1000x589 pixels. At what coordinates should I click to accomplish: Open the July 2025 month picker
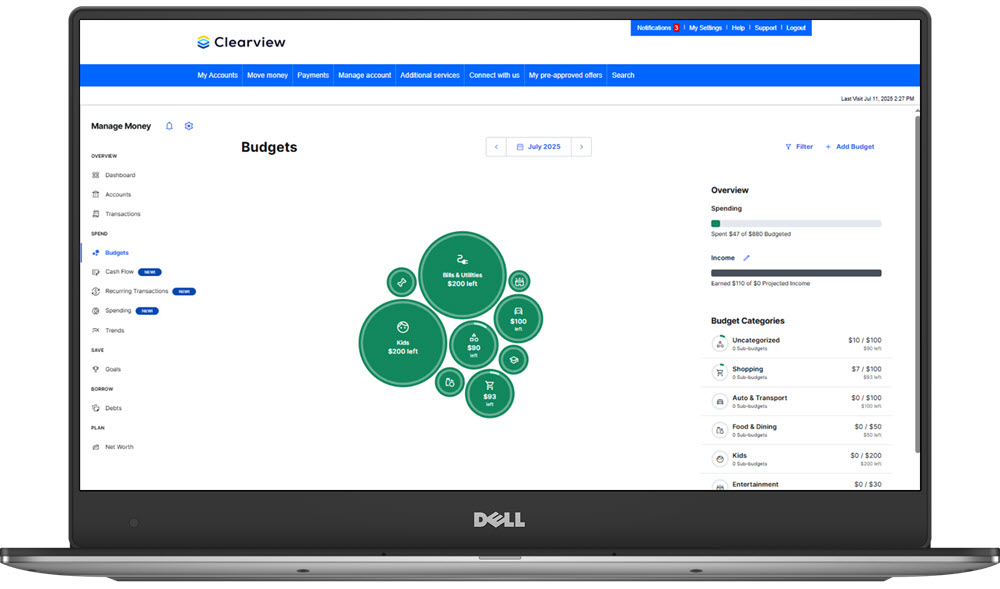click(x=539, y=146)
